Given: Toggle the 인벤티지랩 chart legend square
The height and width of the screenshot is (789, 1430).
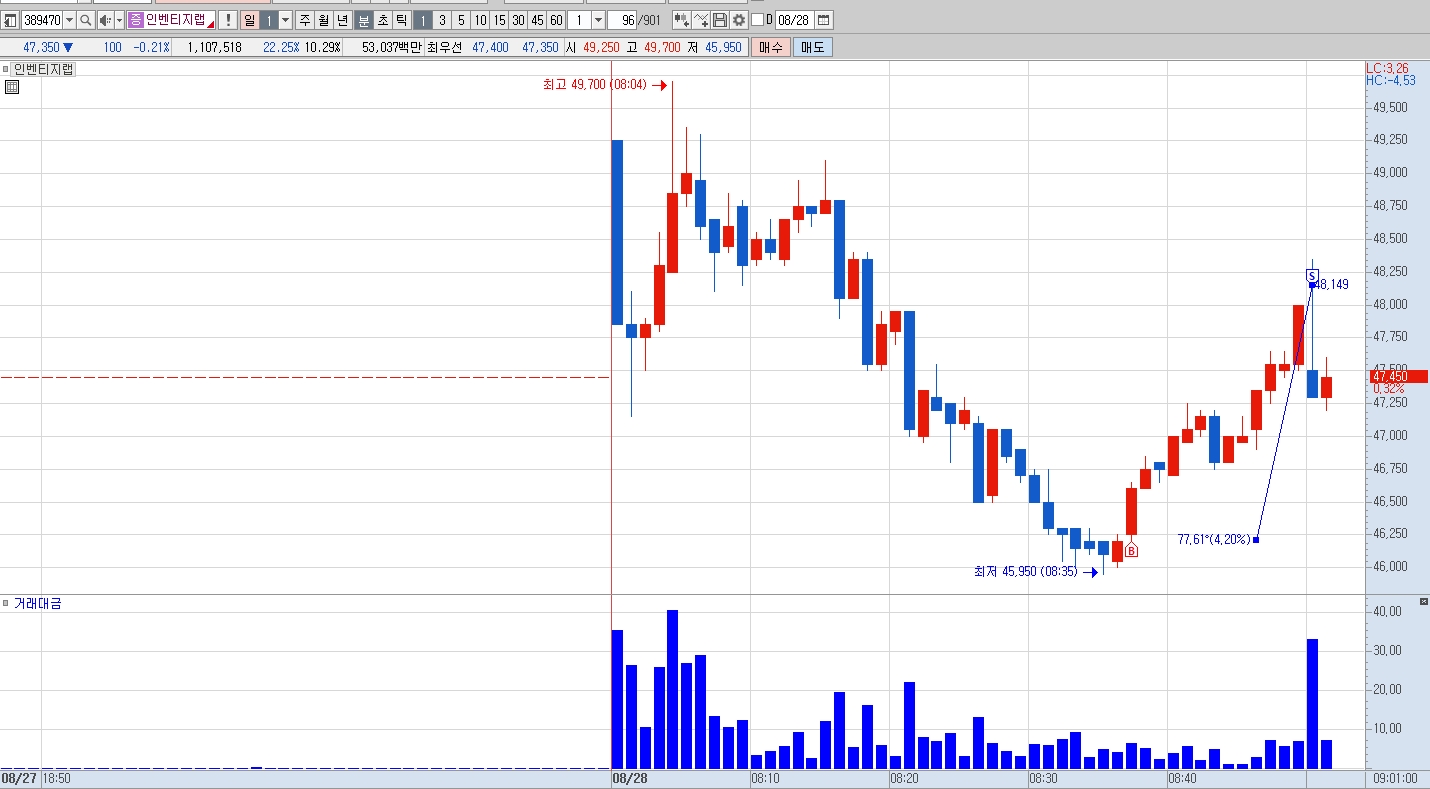Looking at the screenshot, I should 6,69.
